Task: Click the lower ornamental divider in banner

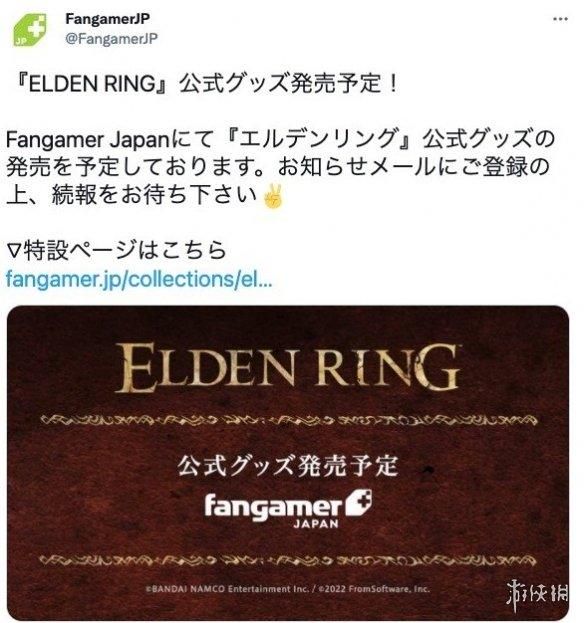Action: tap(288, 560)
